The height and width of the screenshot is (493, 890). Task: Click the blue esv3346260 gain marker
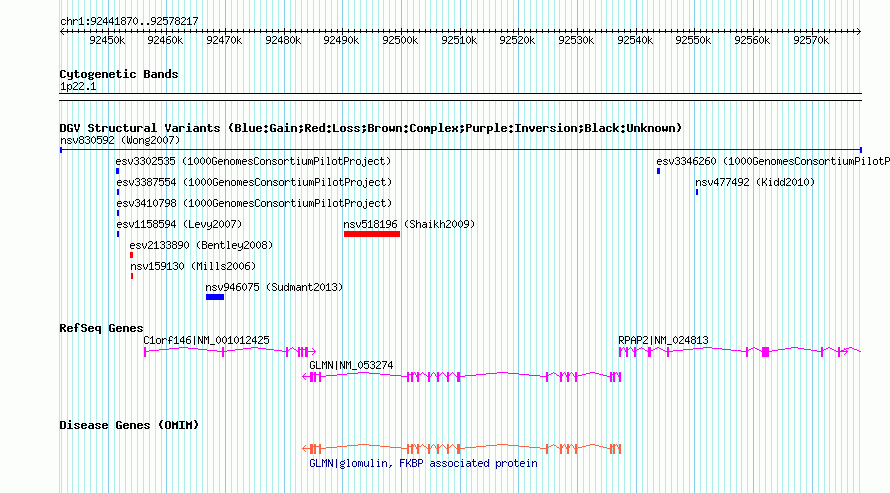658,171
